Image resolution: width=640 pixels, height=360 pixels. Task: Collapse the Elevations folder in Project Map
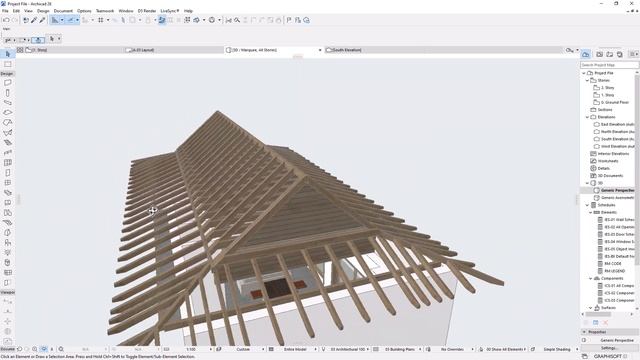(x=587, y=117)
